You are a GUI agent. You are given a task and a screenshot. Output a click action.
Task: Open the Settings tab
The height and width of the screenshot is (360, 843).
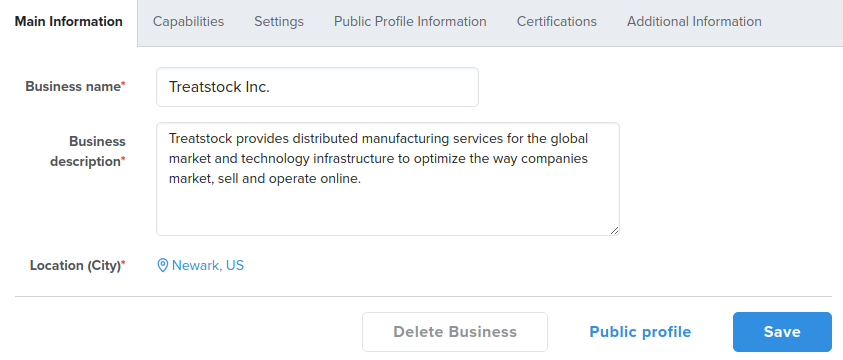(279, 22)
